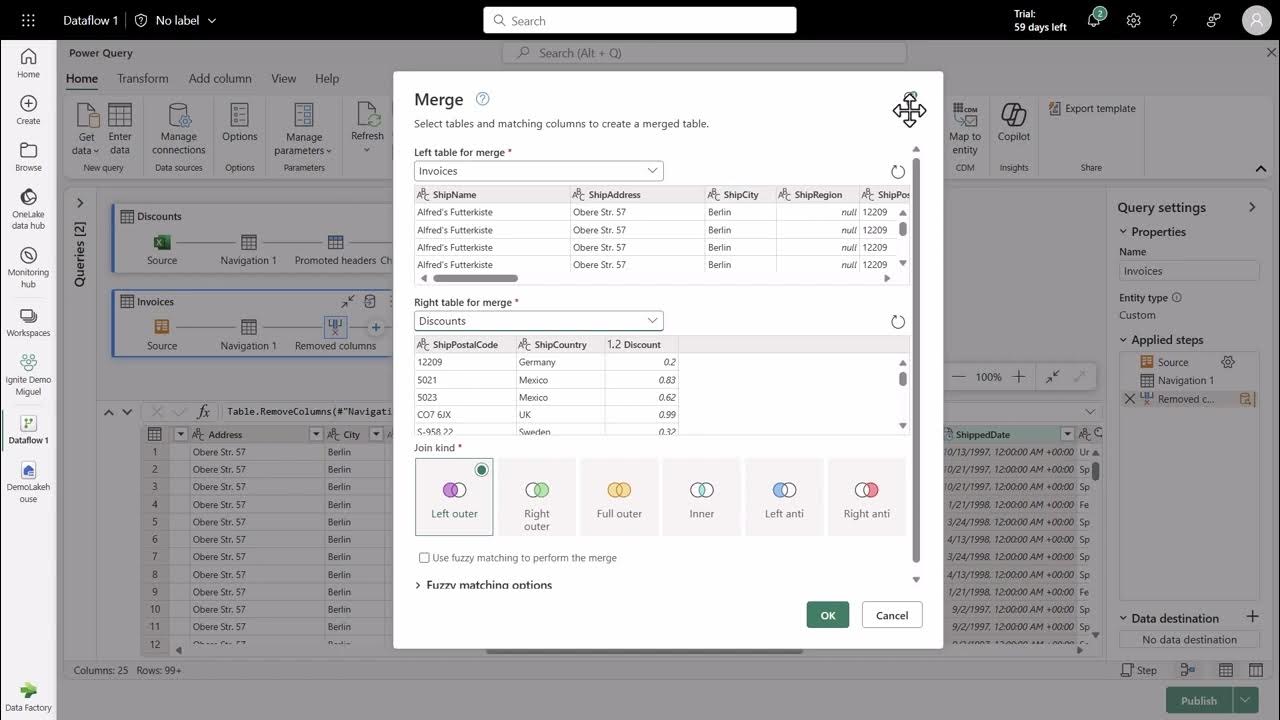Click Copilot in the ribbon
This screenshot has width=1280, height=720.
pos(1014,122)
